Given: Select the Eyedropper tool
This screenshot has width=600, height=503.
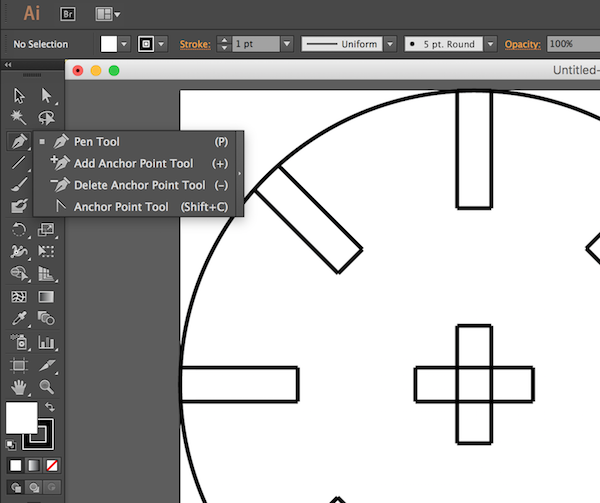Looking at the screenshot, I should point(19,318).
